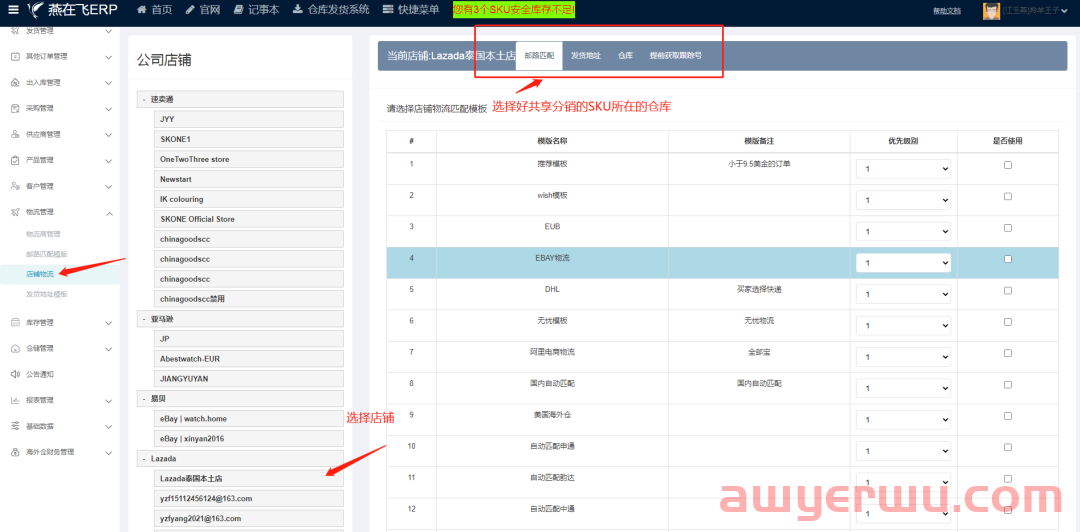Open 快捷菜单 shortcut menu icon
Screen dimensions: 1080x532
pos(388,10)
